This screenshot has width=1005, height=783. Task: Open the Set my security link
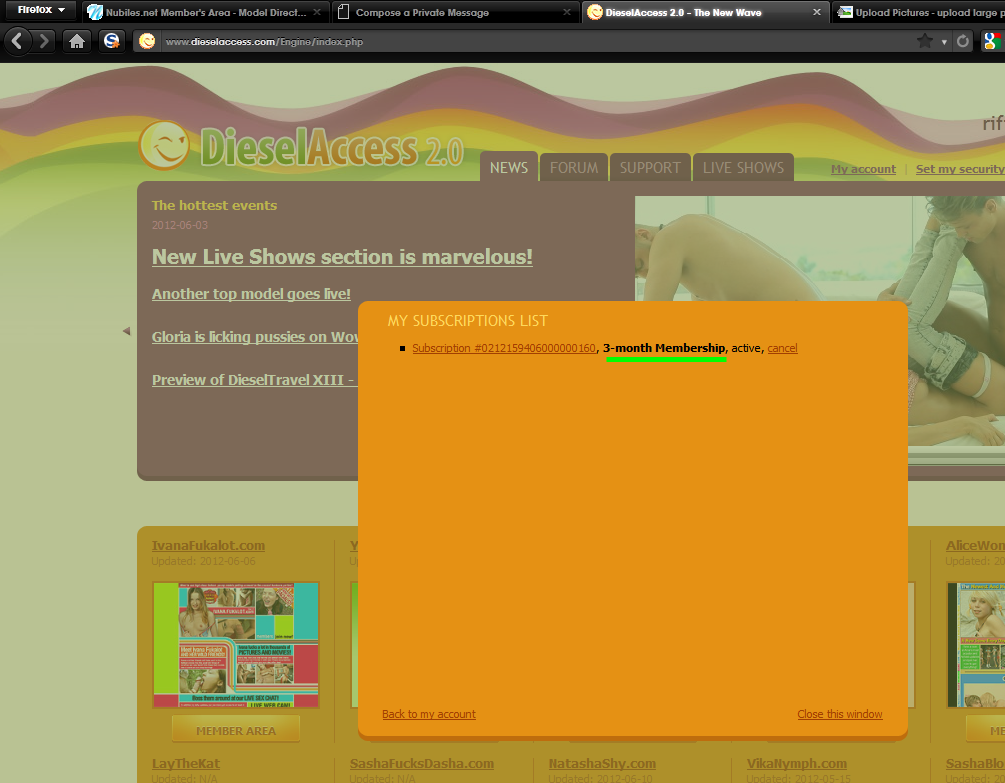[960, 169]
